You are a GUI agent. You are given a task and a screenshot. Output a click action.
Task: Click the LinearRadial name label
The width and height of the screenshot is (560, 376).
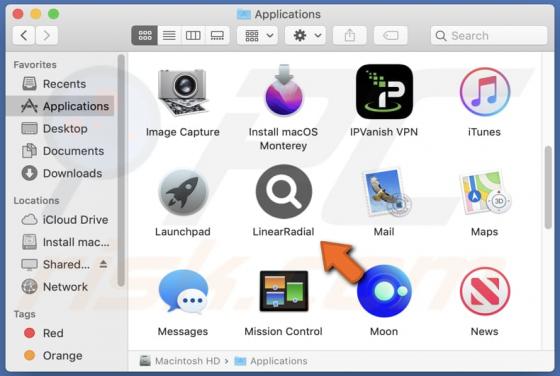(284, 232)
